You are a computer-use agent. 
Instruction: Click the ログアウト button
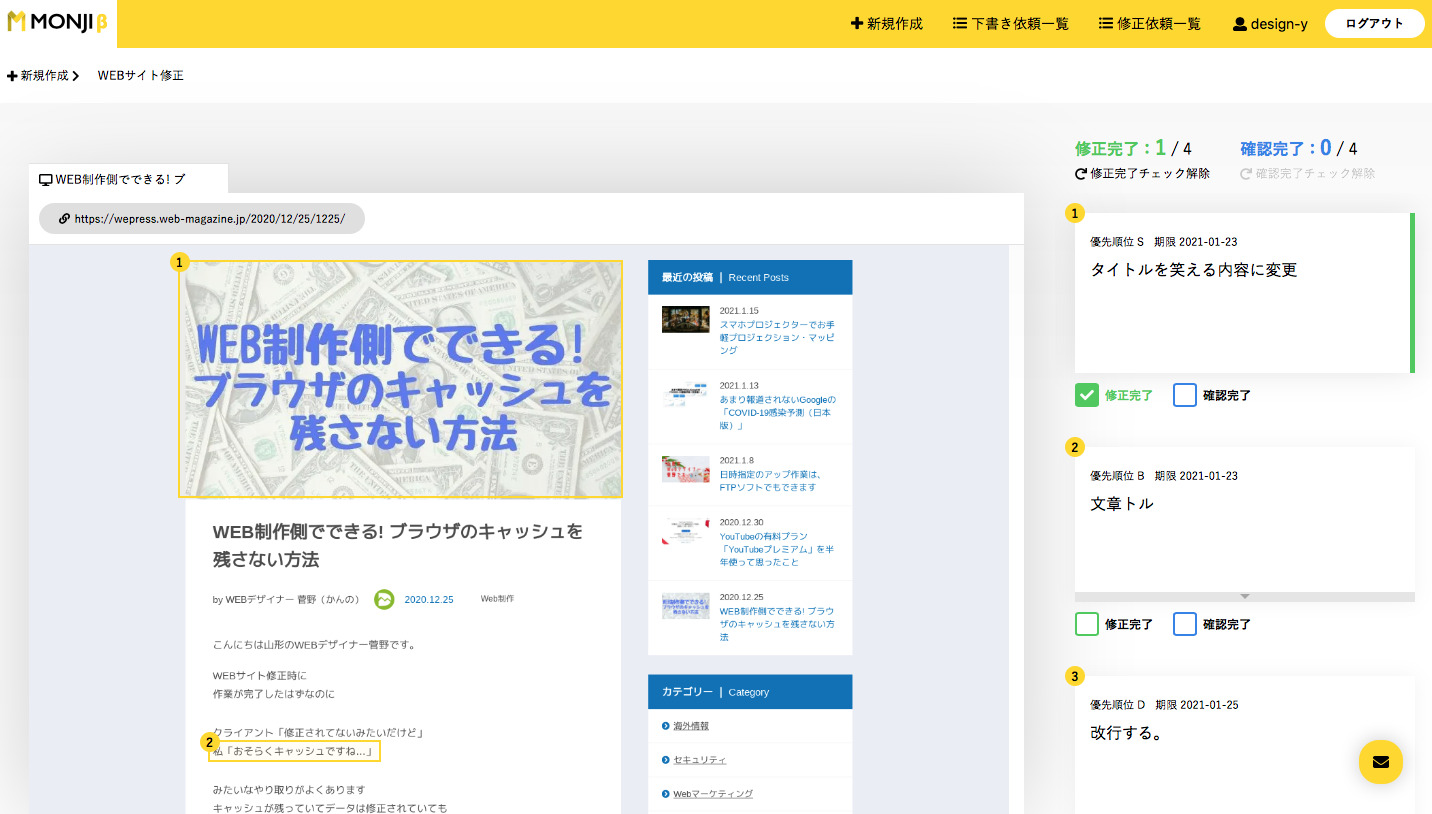(1374, 23)
